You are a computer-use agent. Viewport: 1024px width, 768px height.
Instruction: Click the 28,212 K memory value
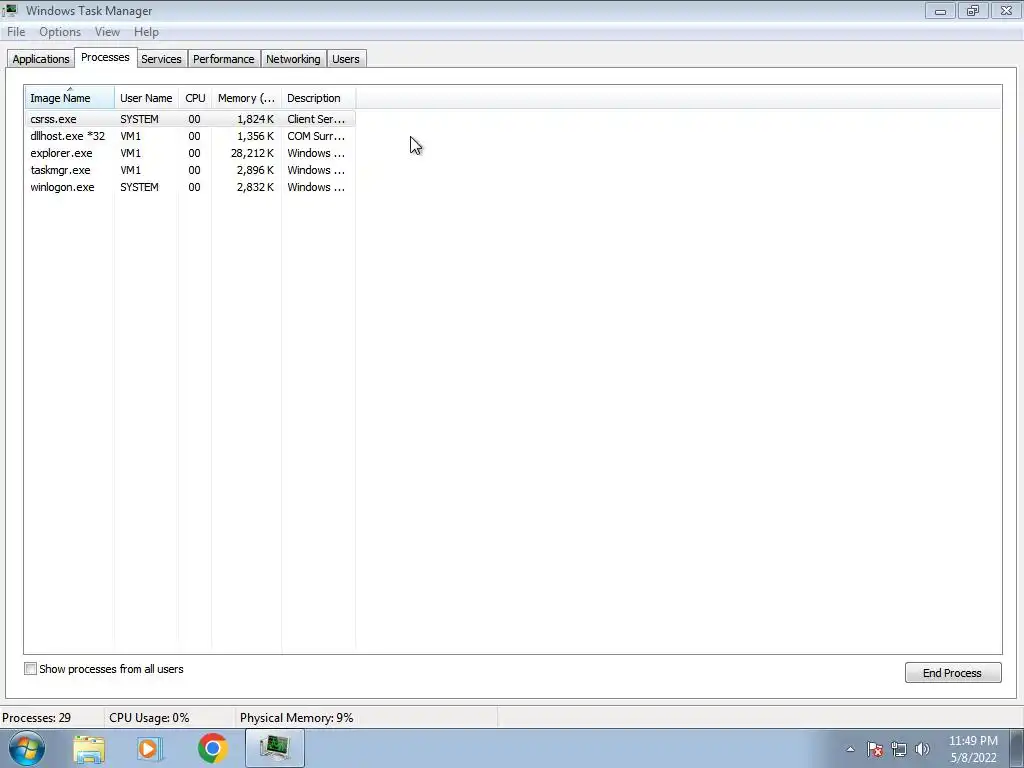coord(252,153)
